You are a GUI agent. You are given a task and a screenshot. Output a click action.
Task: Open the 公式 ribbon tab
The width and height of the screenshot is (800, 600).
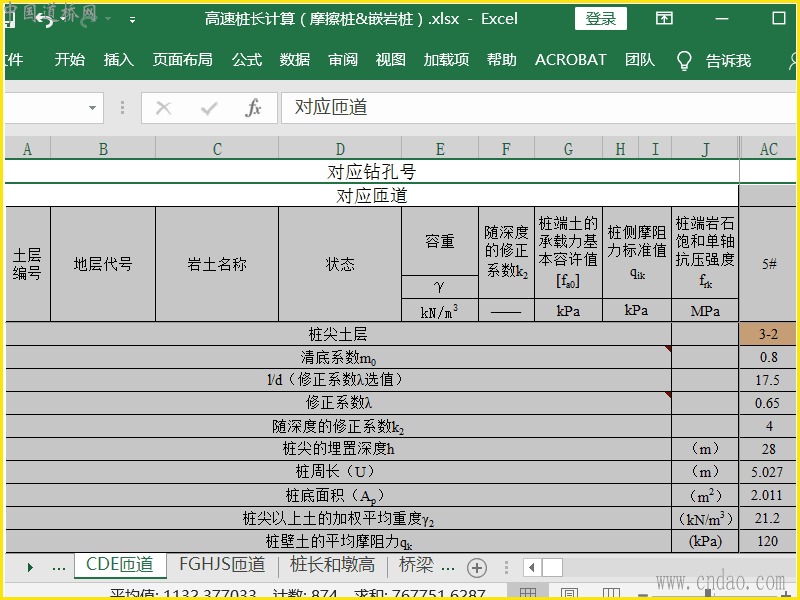(x=246, y=60)
